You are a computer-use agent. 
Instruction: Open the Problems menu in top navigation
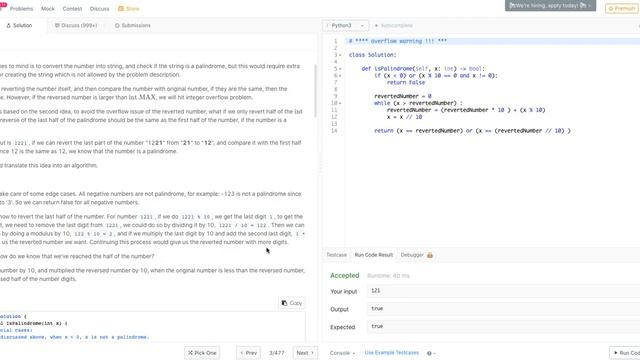pyautogui.click(x=21, y=9)
